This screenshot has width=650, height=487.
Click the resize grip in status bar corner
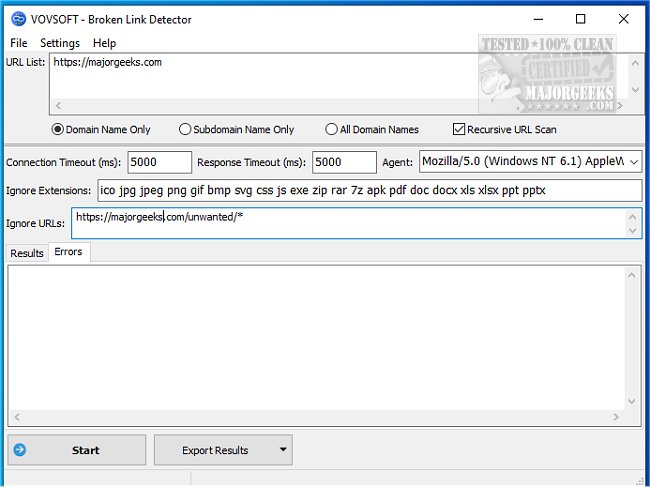point(640,480)
